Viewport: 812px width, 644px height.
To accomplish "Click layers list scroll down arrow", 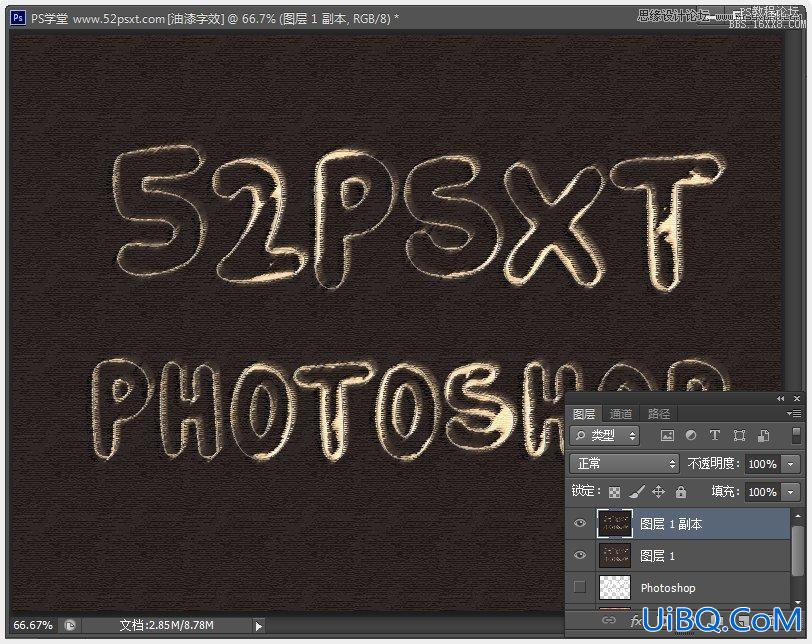I will (x=798, y=603).
